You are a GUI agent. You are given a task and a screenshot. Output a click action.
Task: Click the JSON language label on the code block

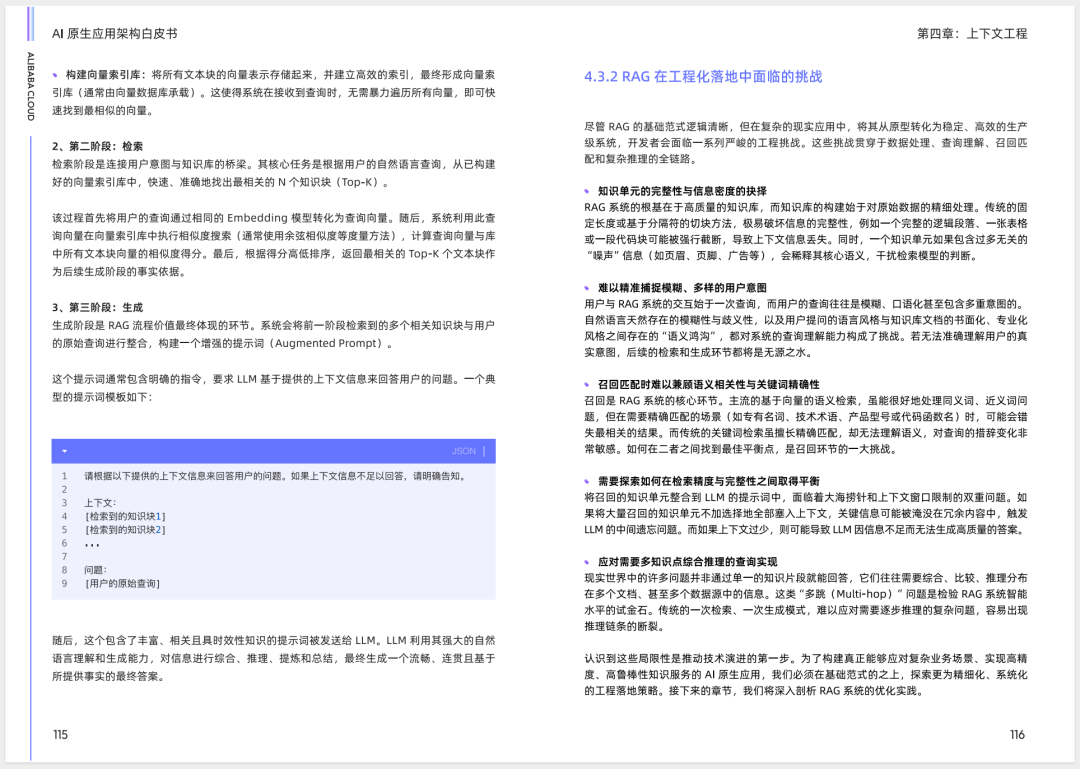coord(464,451)
